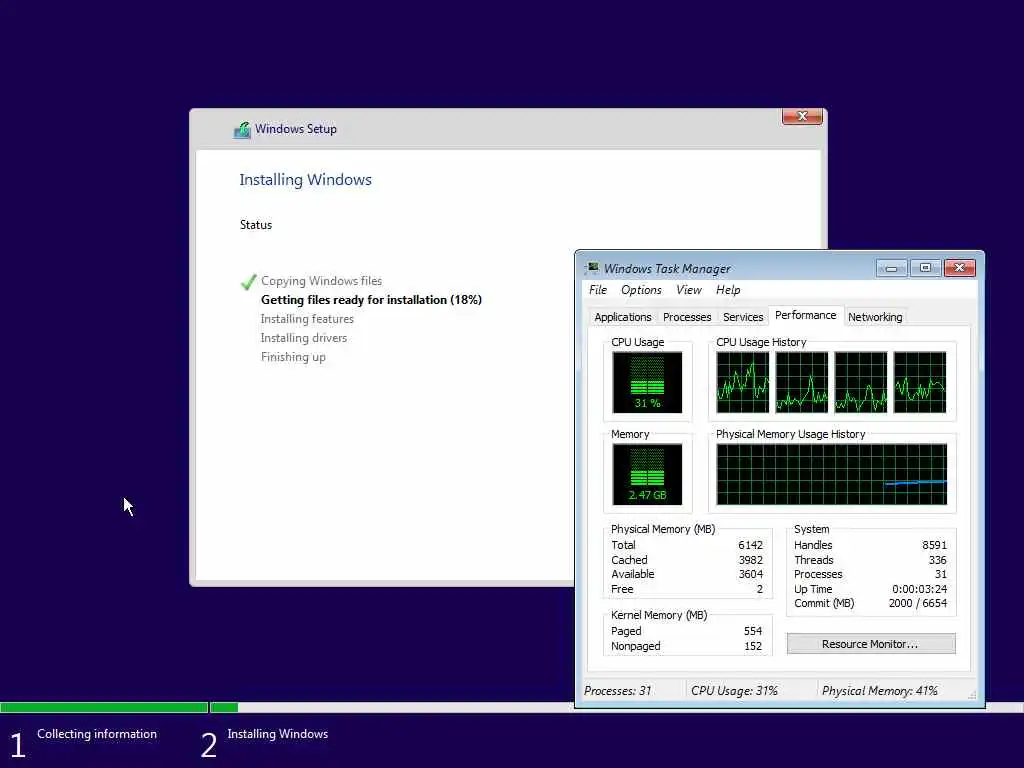Click the Nonpaged kernel memory value 152
Viewport: 1024px width, 768px height.
753,647
